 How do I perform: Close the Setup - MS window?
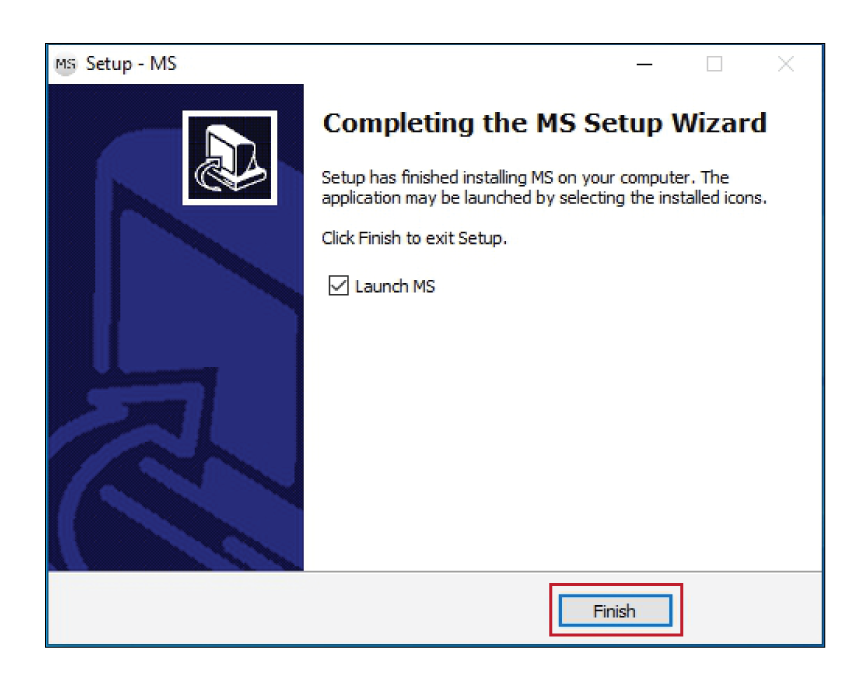coord(786,64)
